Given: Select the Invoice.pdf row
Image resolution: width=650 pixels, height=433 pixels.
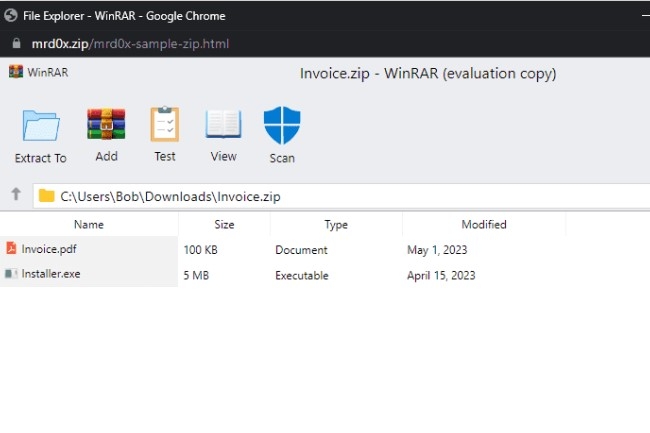Looking at the screenshot, I should pyautogui.click(x=325, y=249).
